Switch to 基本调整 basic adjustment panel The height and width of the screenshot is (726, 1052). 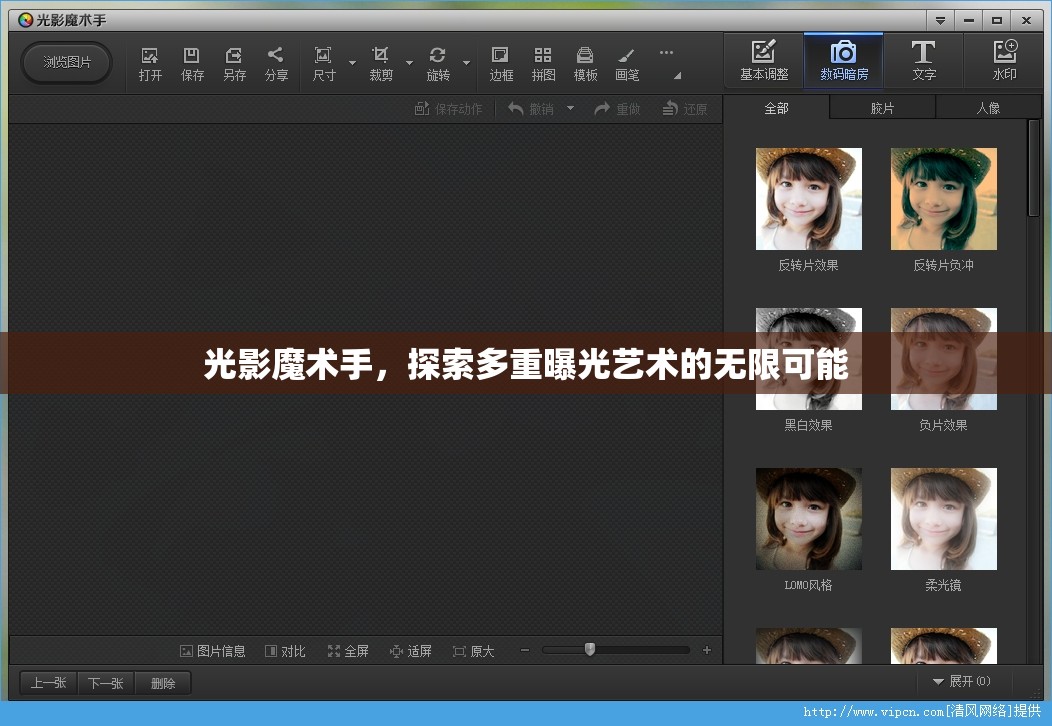[x=764, y=60]
